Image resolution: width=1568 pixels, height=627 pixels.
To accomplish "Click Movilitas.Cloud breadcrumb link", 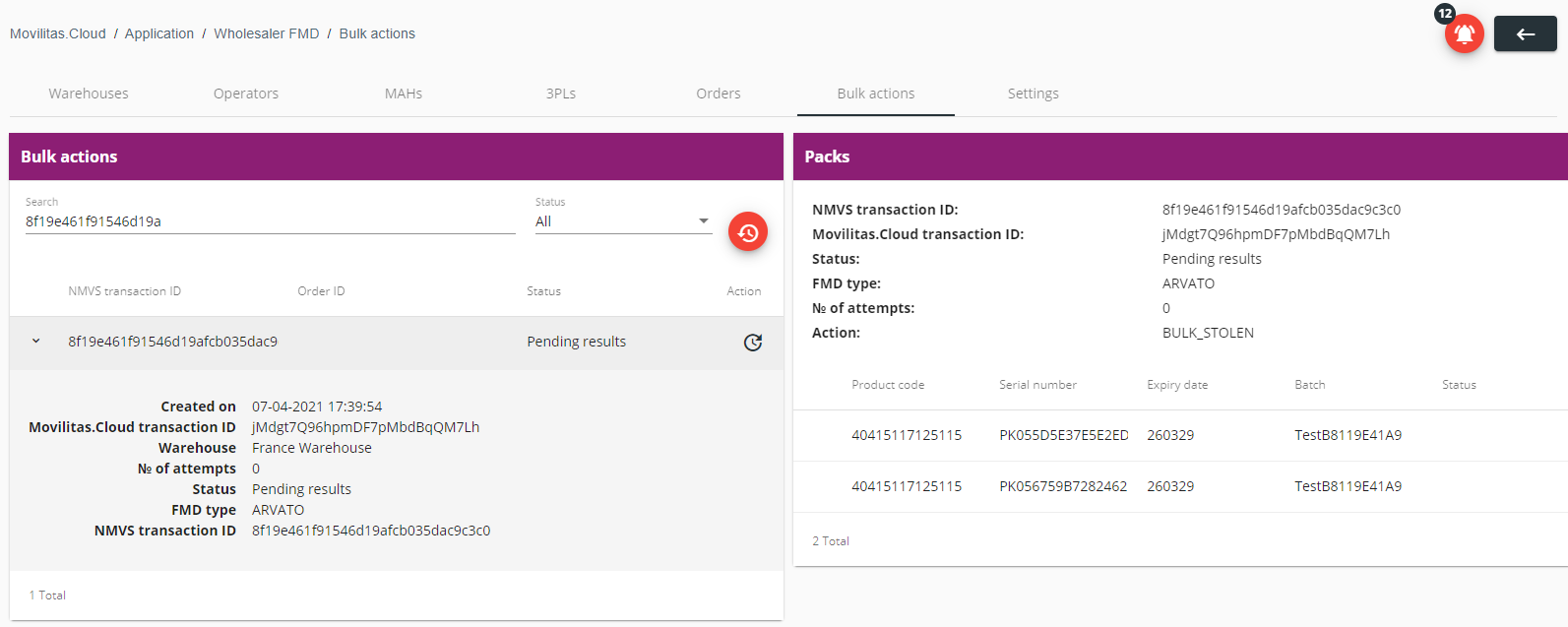I will 58,33.
